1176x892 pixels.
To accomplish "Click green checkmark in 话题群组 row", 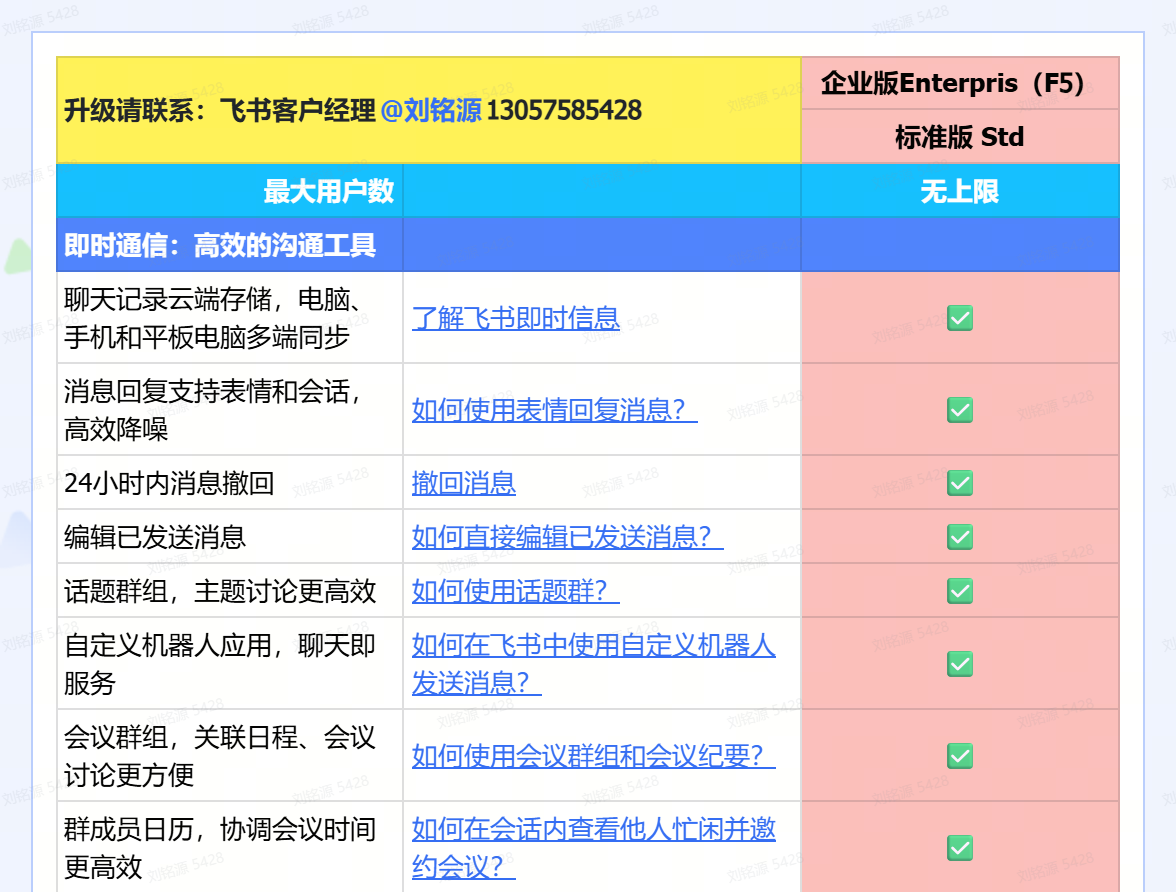I will 960,591.
